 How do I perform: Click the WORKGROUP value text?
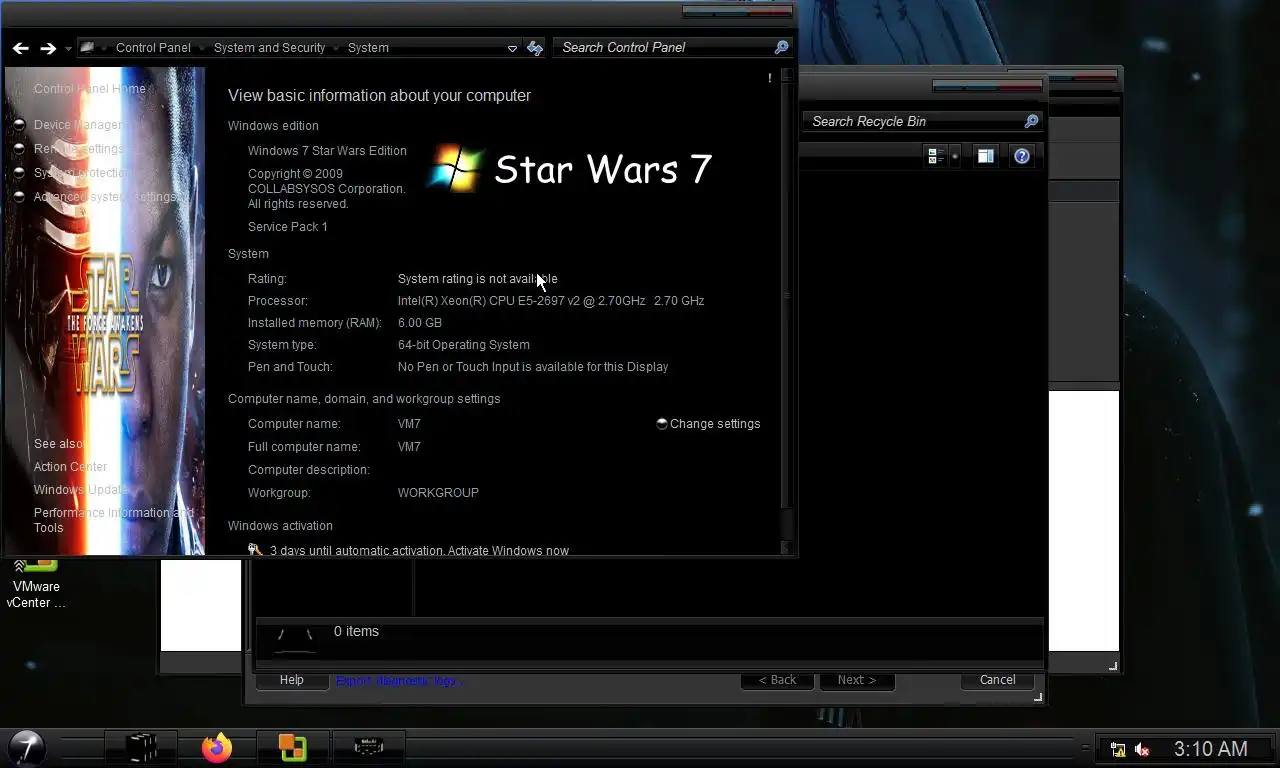438,493
